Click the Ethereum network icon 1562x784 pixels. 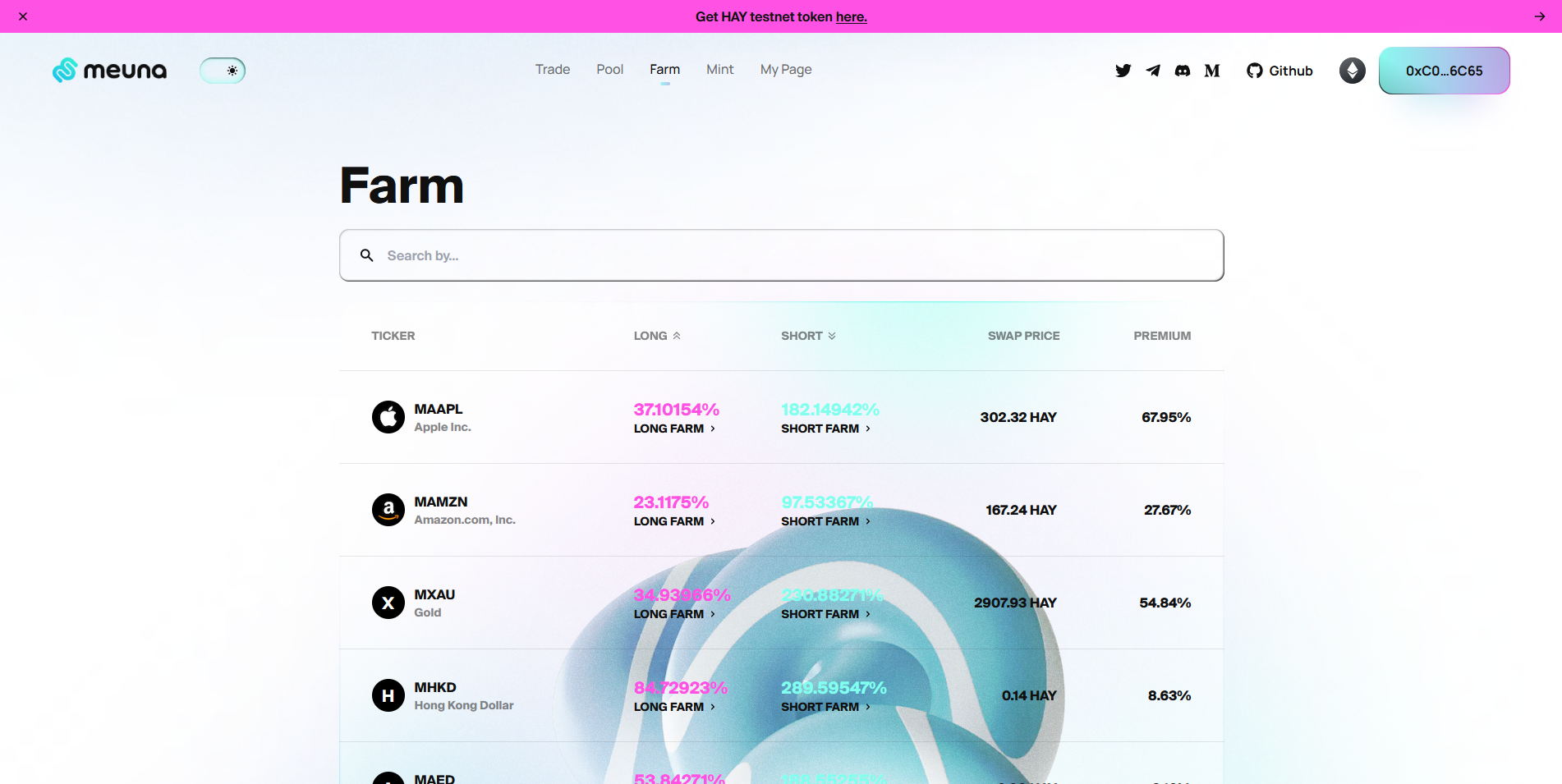tap(1352, 71)
